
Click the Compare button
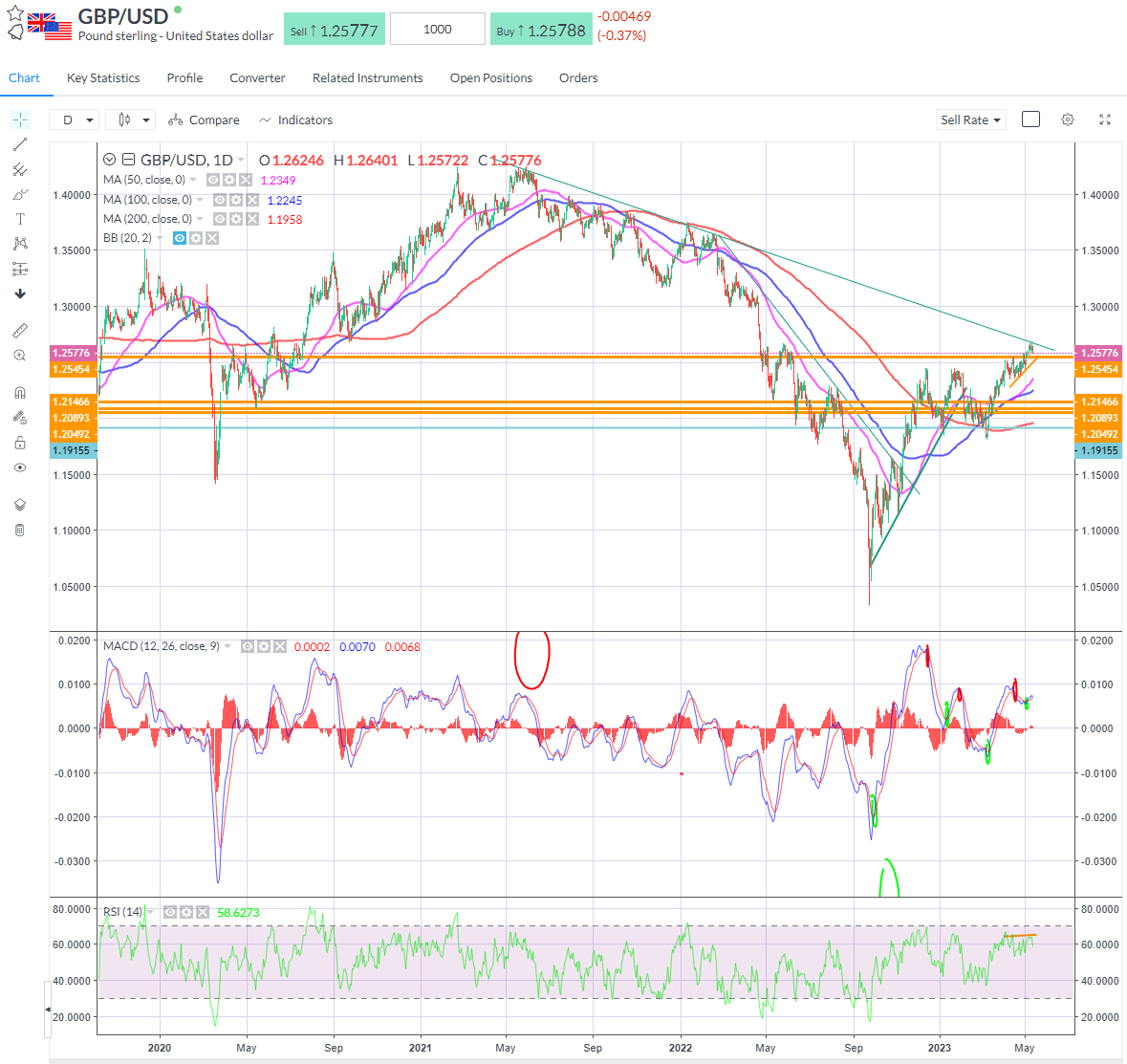(x=205, y=120)
